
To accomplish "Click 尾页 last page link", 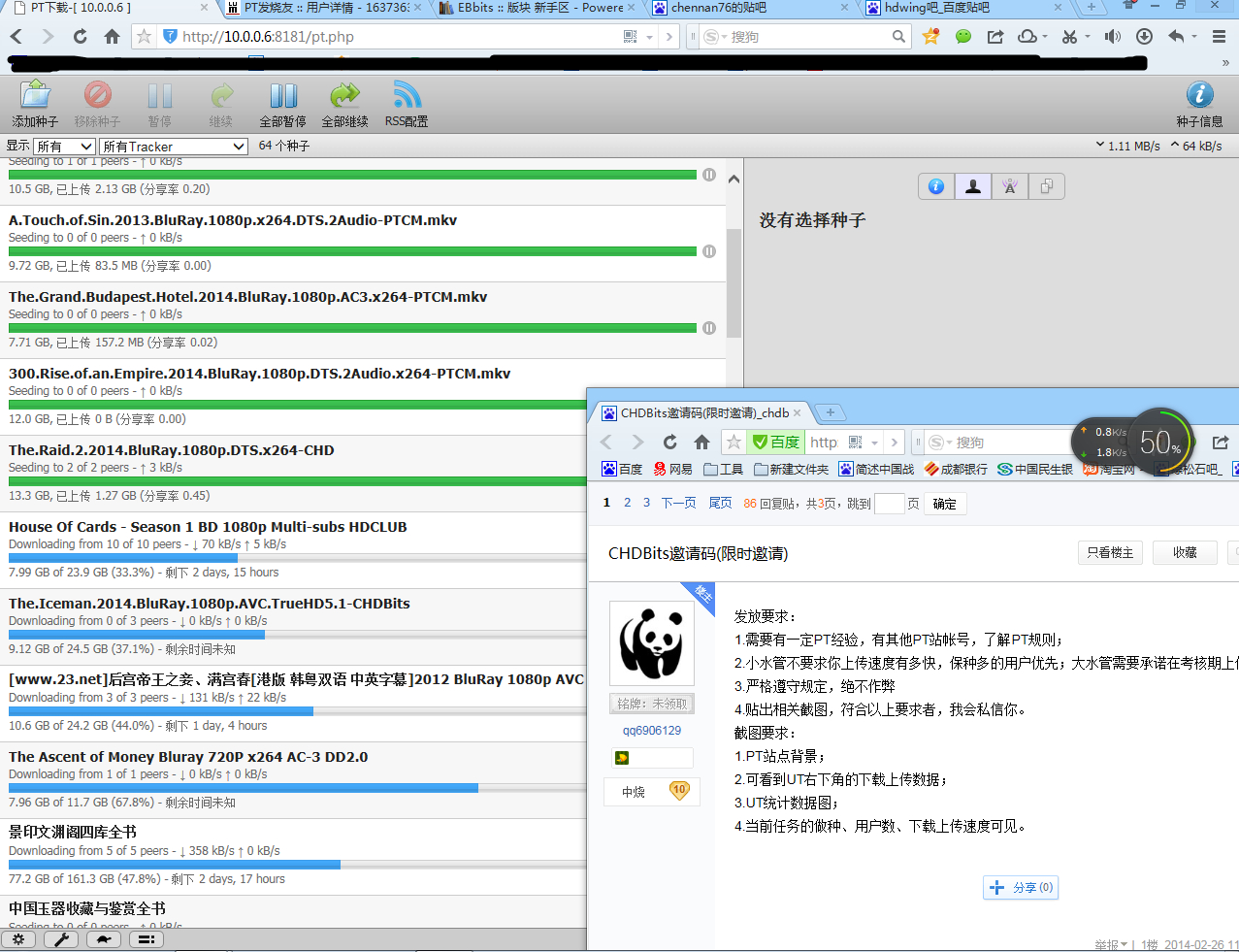I will click(720, 503).
